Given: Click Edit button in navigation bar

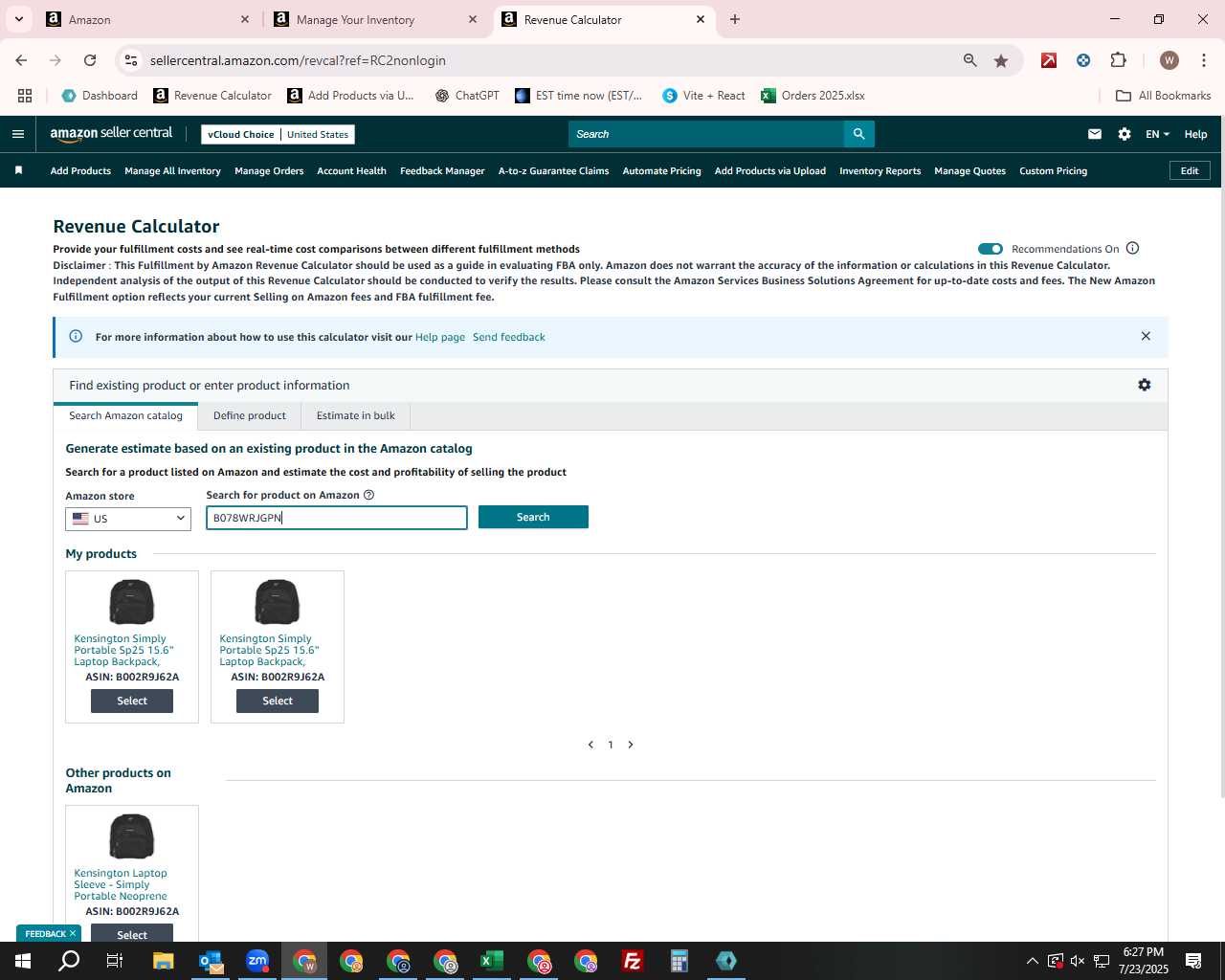Looking at the screenshot, I should pyautogui.click(x=1190, y=170).
